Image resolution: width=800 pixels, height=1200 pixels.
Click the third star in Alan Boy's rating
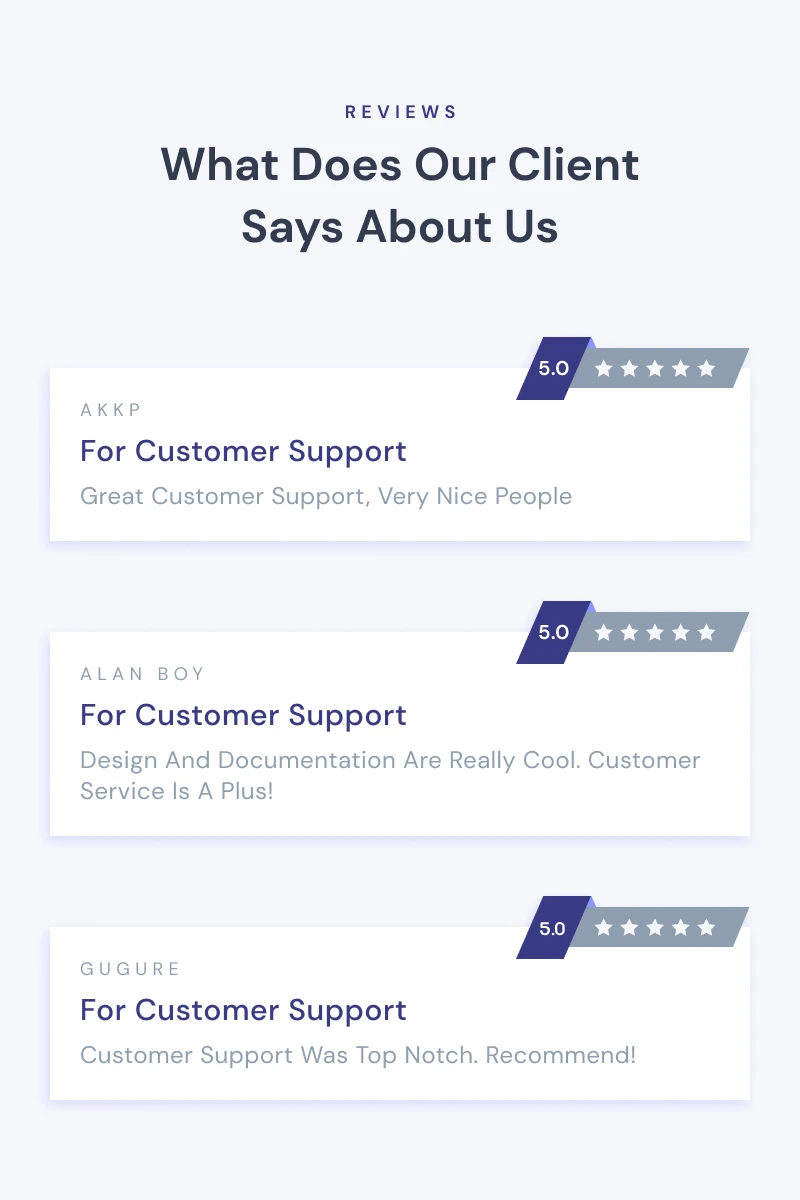tap(655, 632)
